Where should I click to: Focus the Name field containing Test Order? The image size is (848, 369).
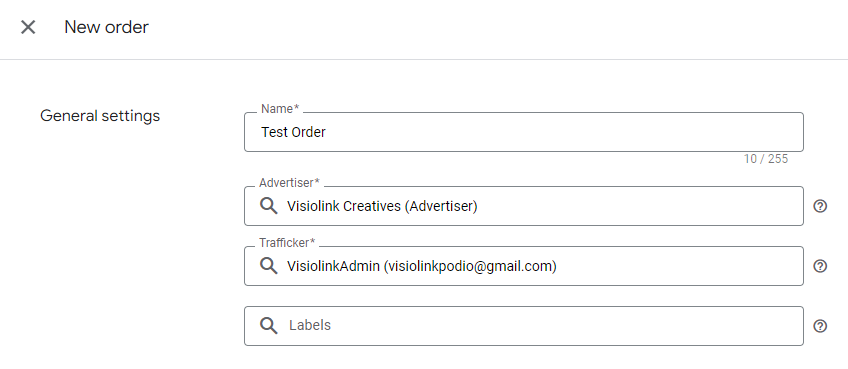(524, 132)
